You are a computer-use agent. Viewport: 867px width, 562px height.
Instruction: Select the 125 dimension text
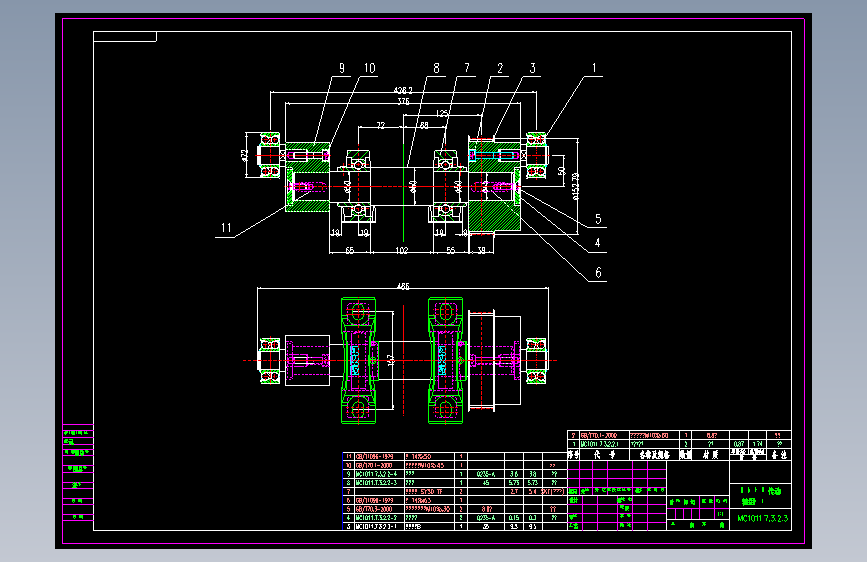coord(442,113)
